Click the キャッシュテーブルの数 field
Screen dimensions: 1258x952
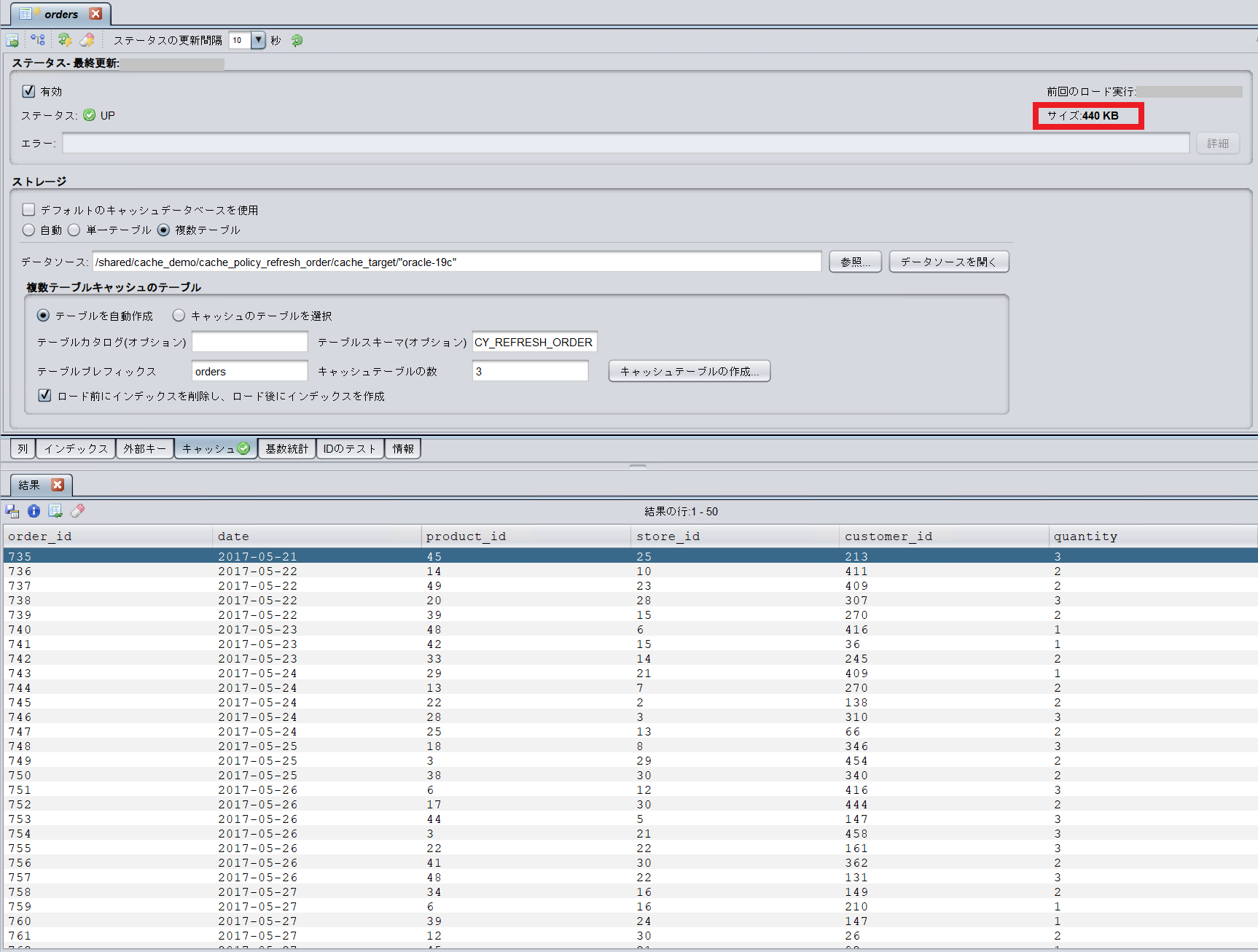pyautogui.click(x=530, y=371)
